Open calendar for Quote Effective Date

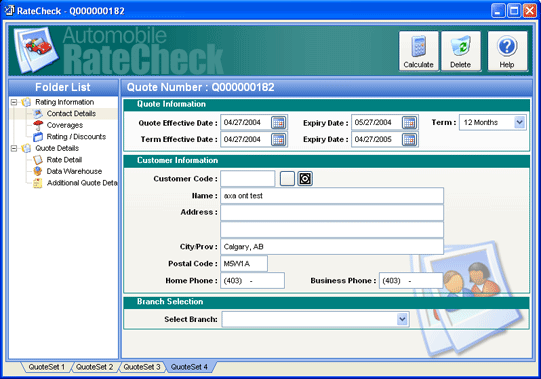278,123
